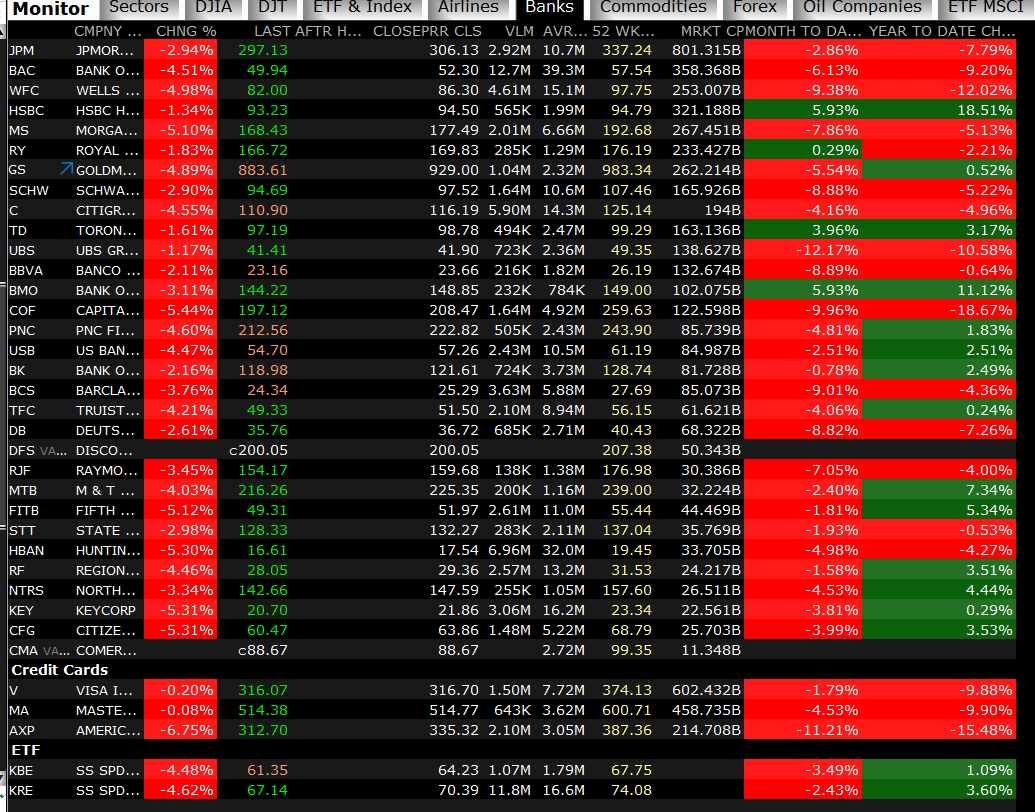The width and height of the screenshot is (1035, 812).
Task: Click the LAST AFTR H... column header
Action: (x=308, y=31)
